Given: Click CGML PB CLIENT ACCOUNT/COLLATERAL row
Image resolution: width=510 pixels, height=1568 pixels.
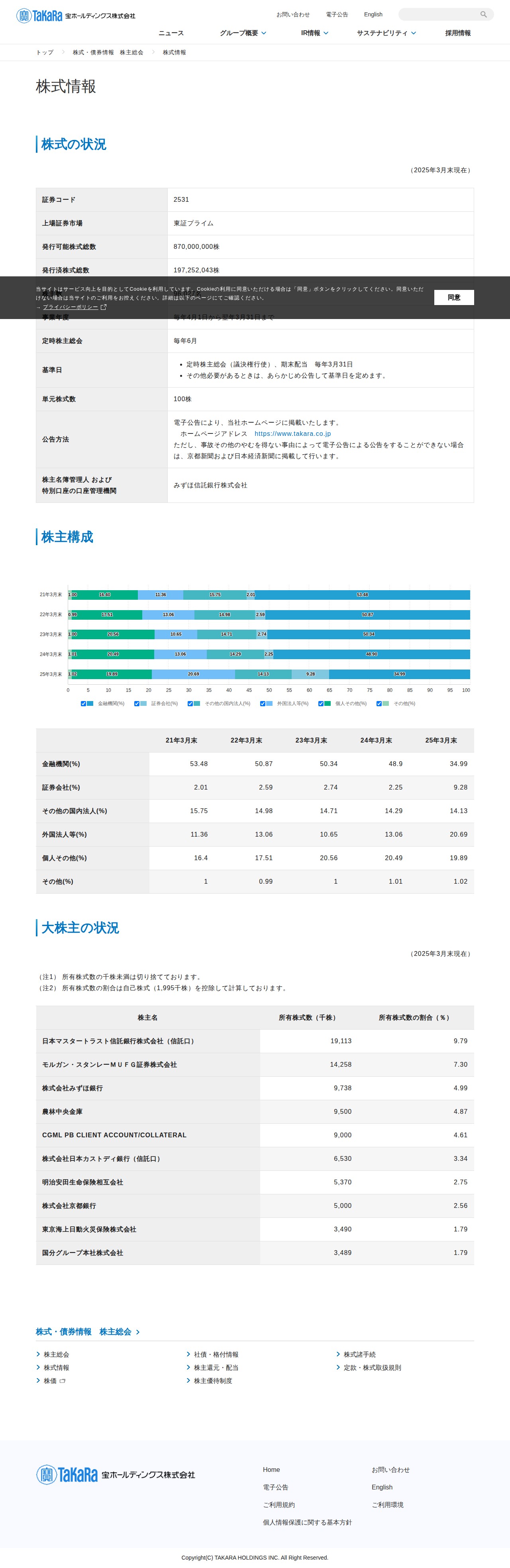Looking at the screenshot, I should tap(255, 1135).
